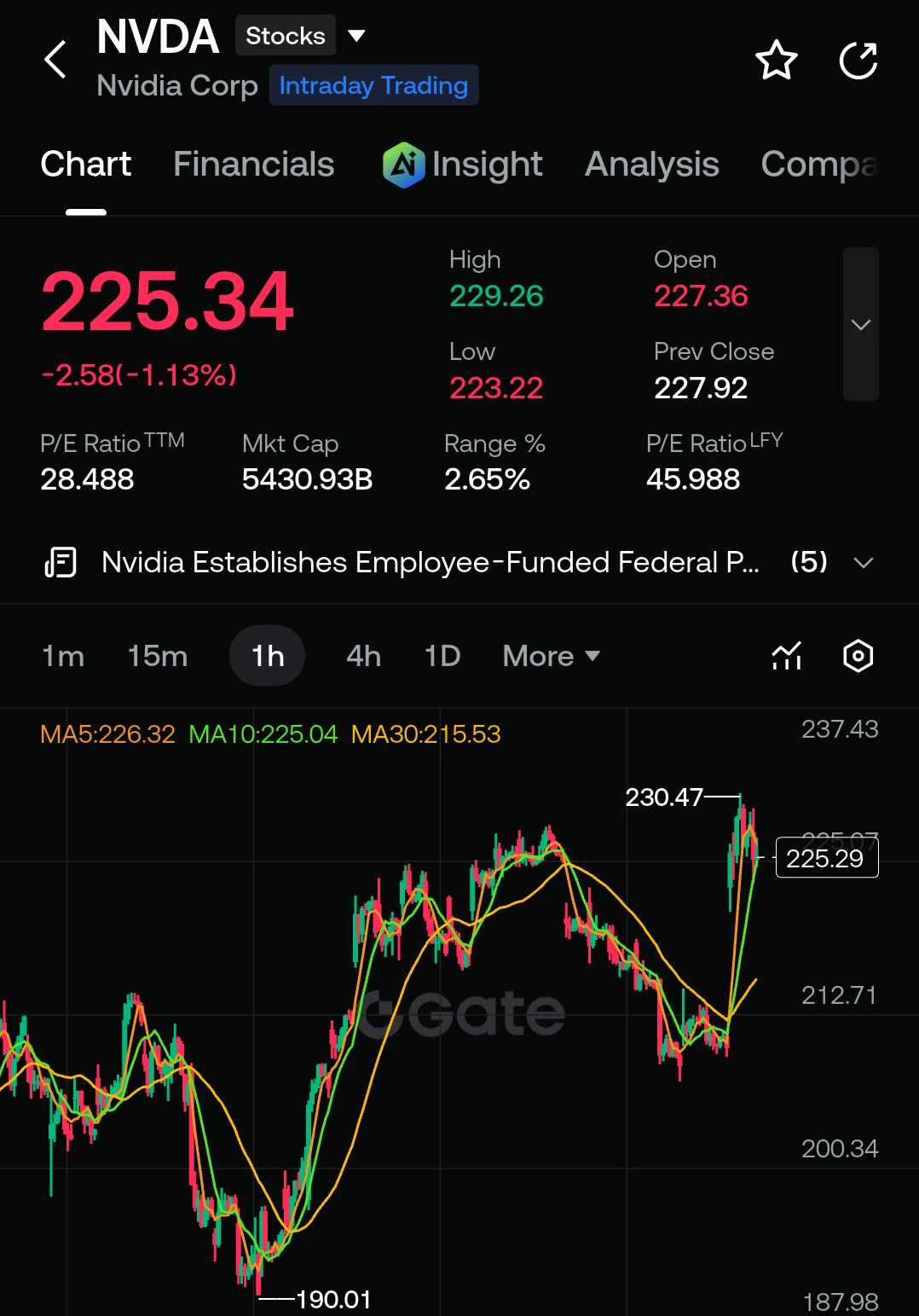
Task: Tap the 200.34 price axis label
Action: pos(840,1149)
